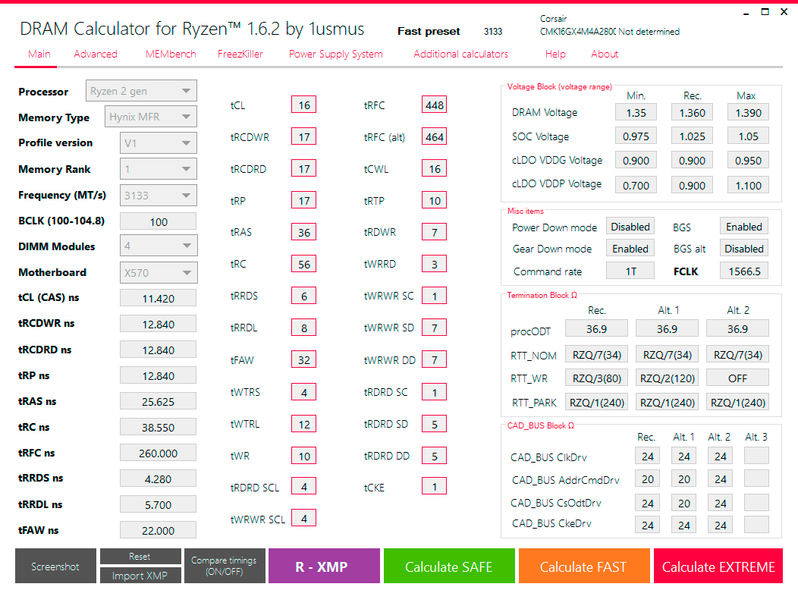Run the Calculate EXTREME button
This screenshot has width=798, height=599.
tap(718, 566)
